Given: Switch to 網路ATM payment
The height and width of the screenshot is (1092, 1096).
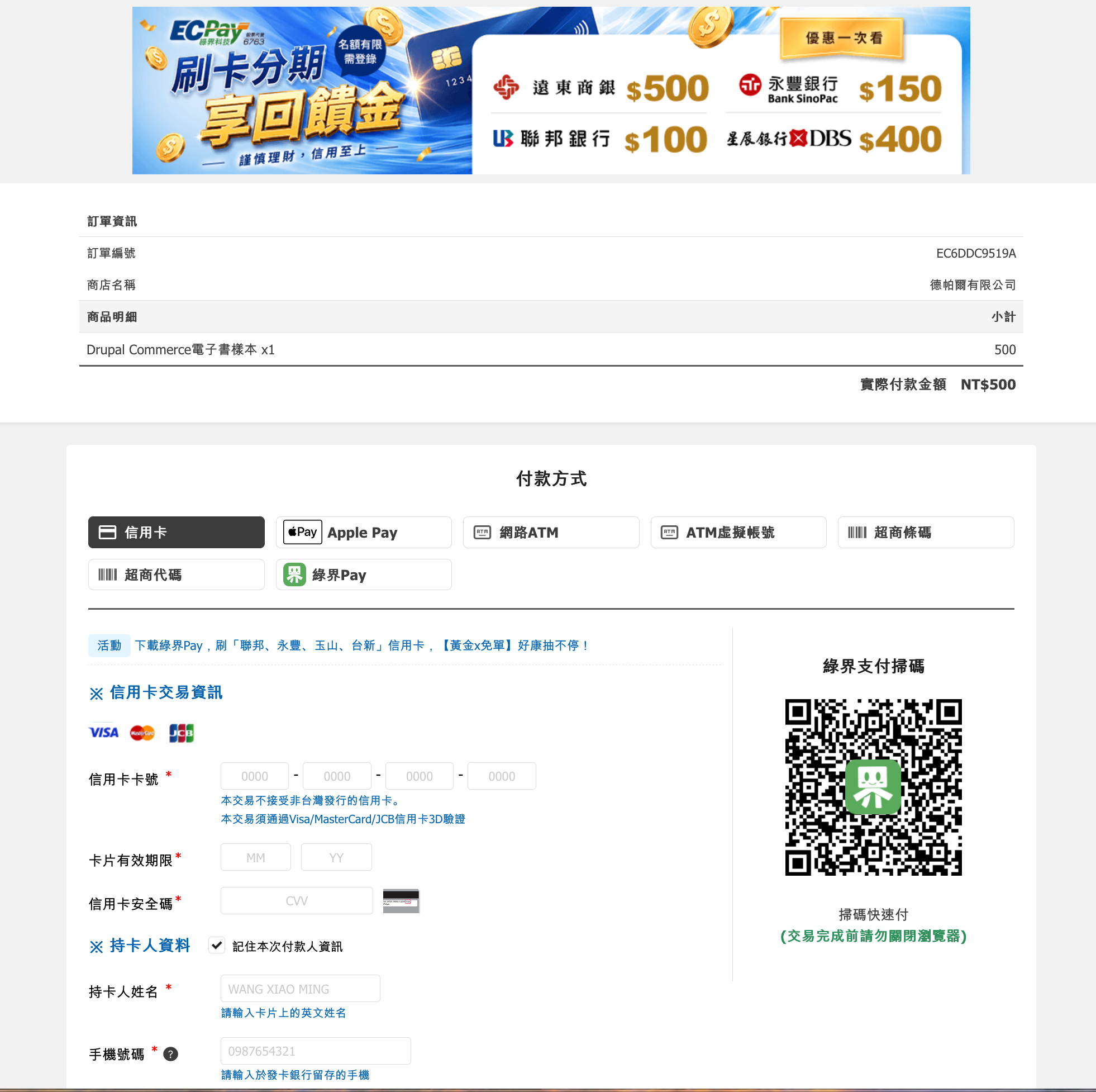Looking at the screenshot, I should 551,532.
